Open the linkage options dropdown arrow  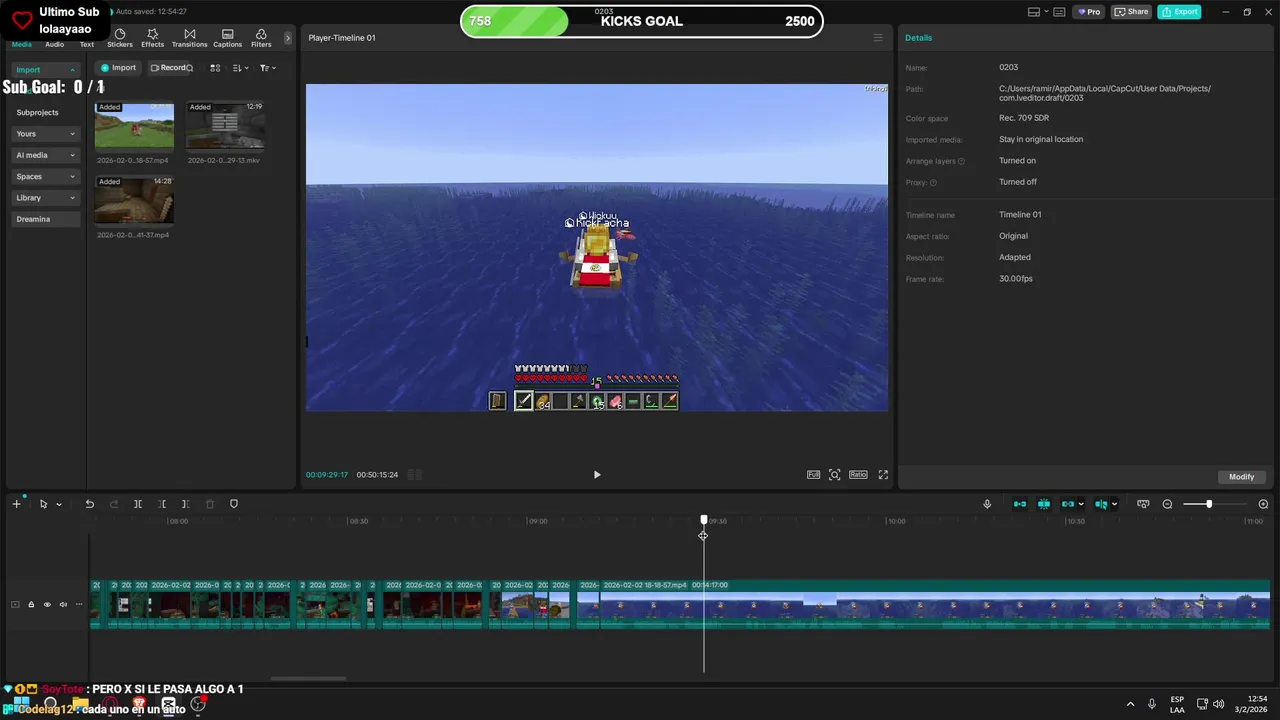coord(1081,505)
